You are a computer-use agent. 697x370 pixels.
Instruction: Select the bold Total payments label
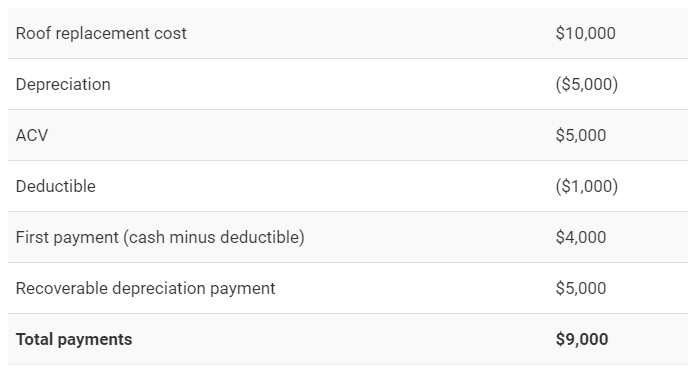(x=74, y=340)
